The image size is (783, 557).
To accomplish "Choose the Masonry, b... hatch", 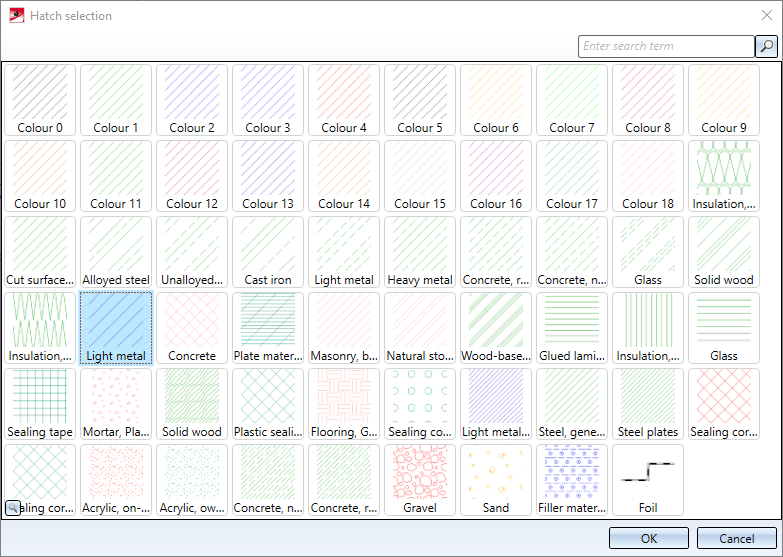I will 344,328.
